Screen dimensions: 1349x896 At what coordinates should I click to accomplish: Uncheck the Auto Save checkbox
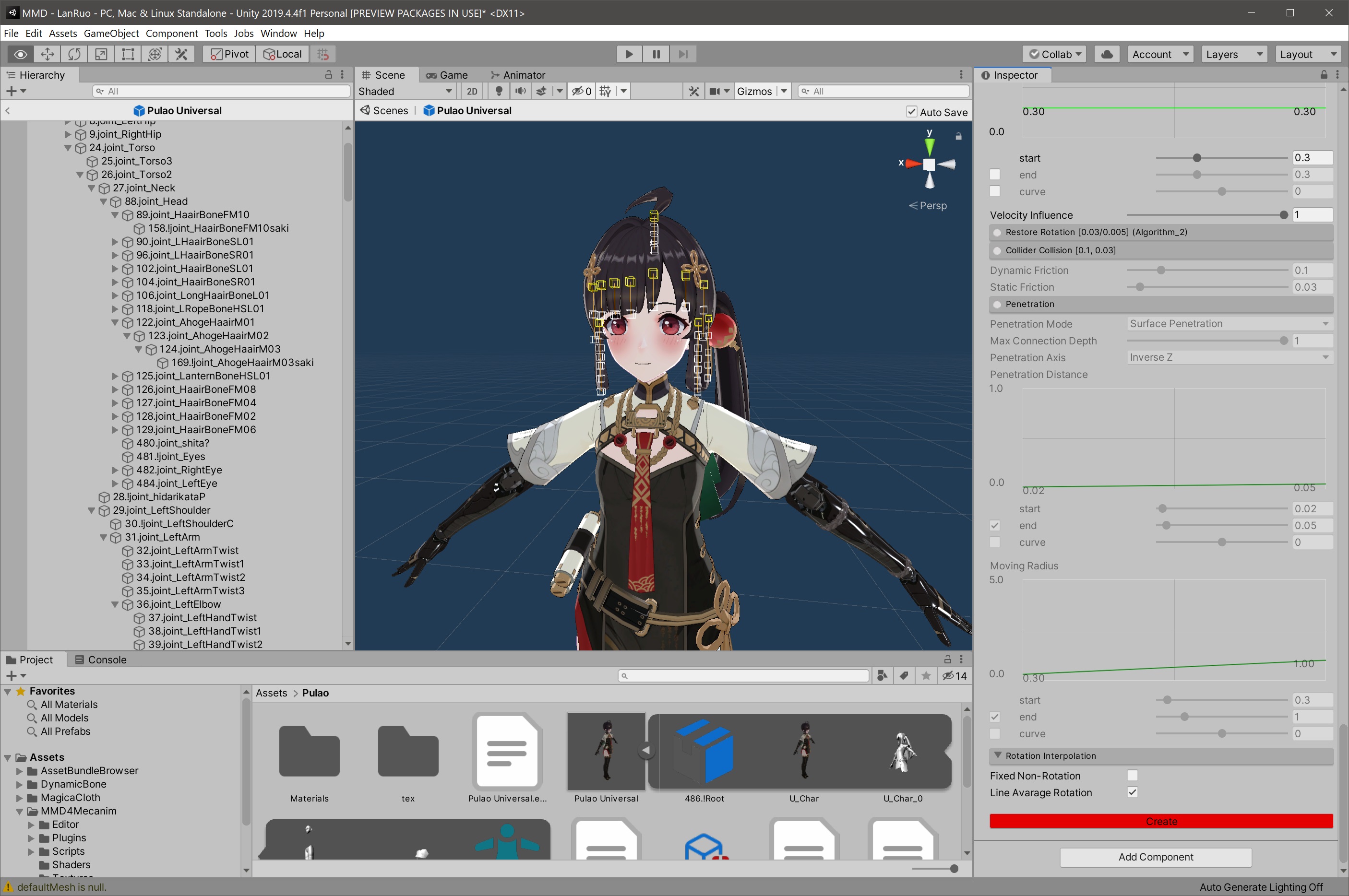[x=912, y=112]
